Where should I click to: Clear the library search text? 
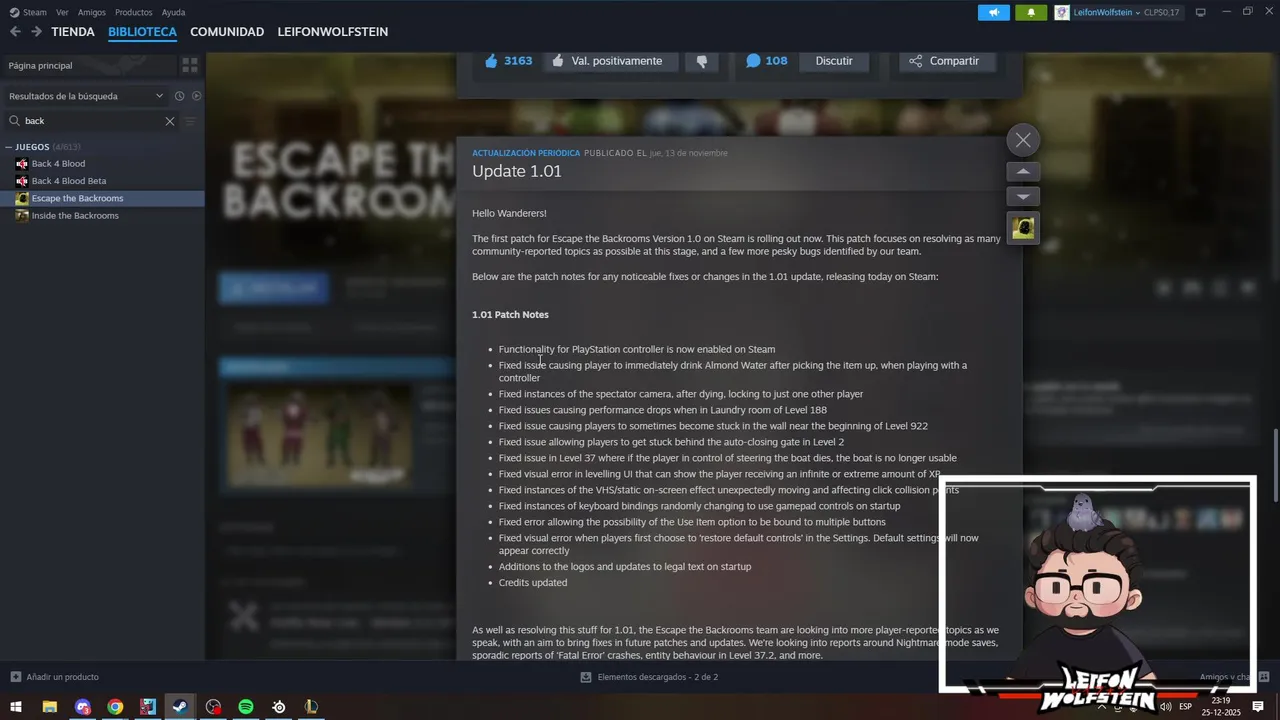(x=169, y=121)
